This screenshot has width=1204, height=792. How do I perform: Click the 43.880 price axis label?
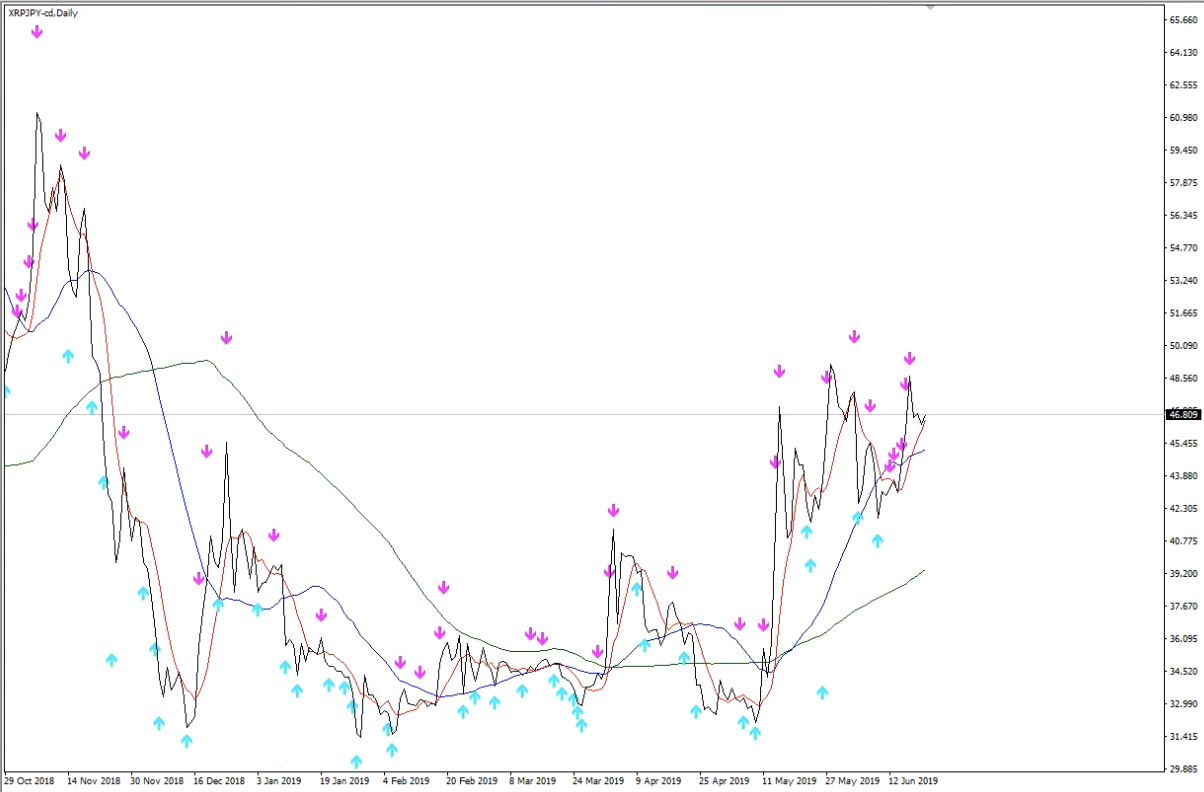(x=1183, y=476)
